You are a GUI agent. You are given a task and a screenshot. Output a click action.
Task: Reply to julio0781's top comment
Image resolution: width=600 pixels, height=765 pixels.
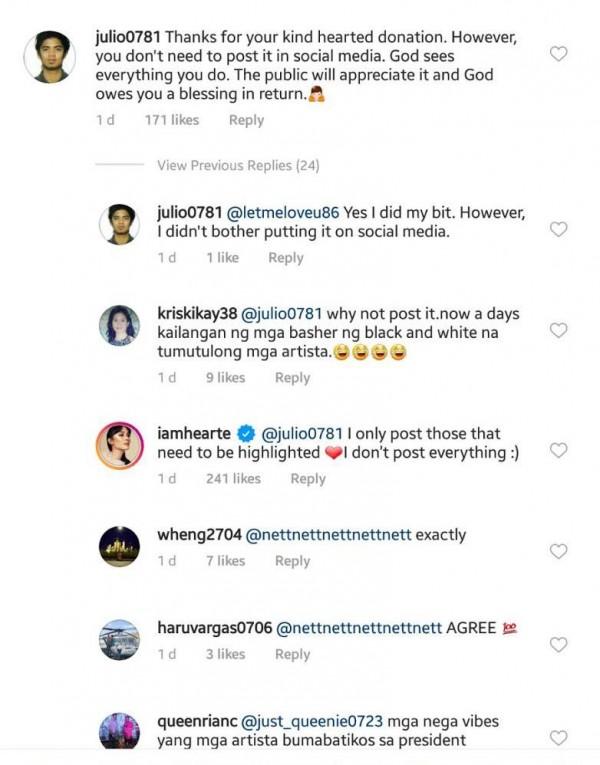coord(246,120)
